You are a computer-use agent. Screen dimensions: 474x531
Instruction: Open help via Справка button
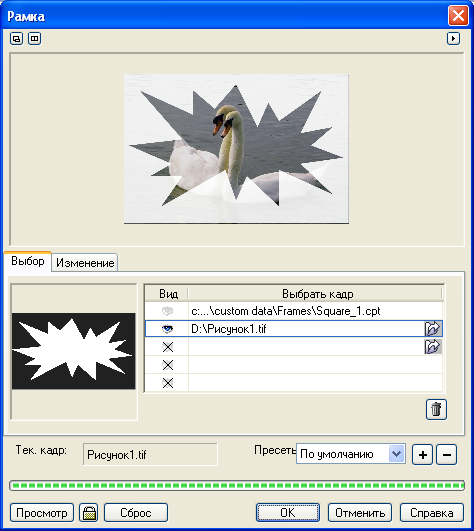point(432,513)
